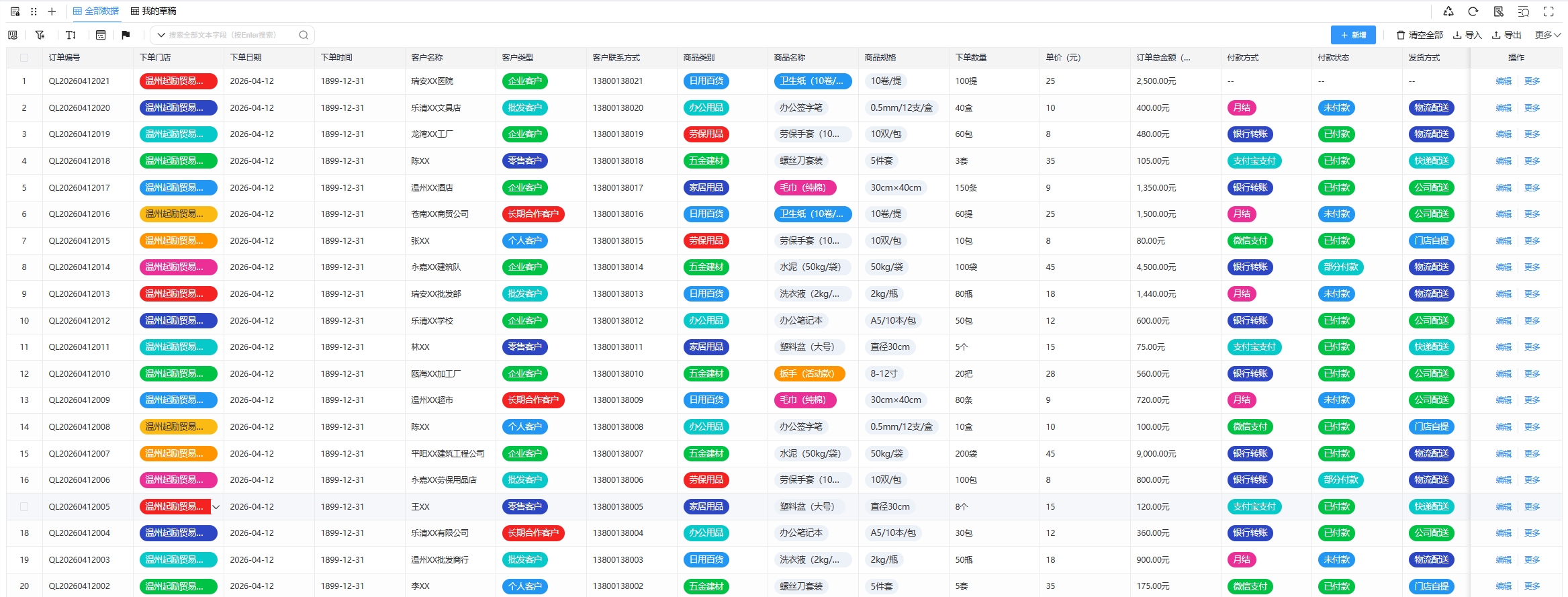Expand store dropdown arrow in row QL20260412005

tap(216, 507)
